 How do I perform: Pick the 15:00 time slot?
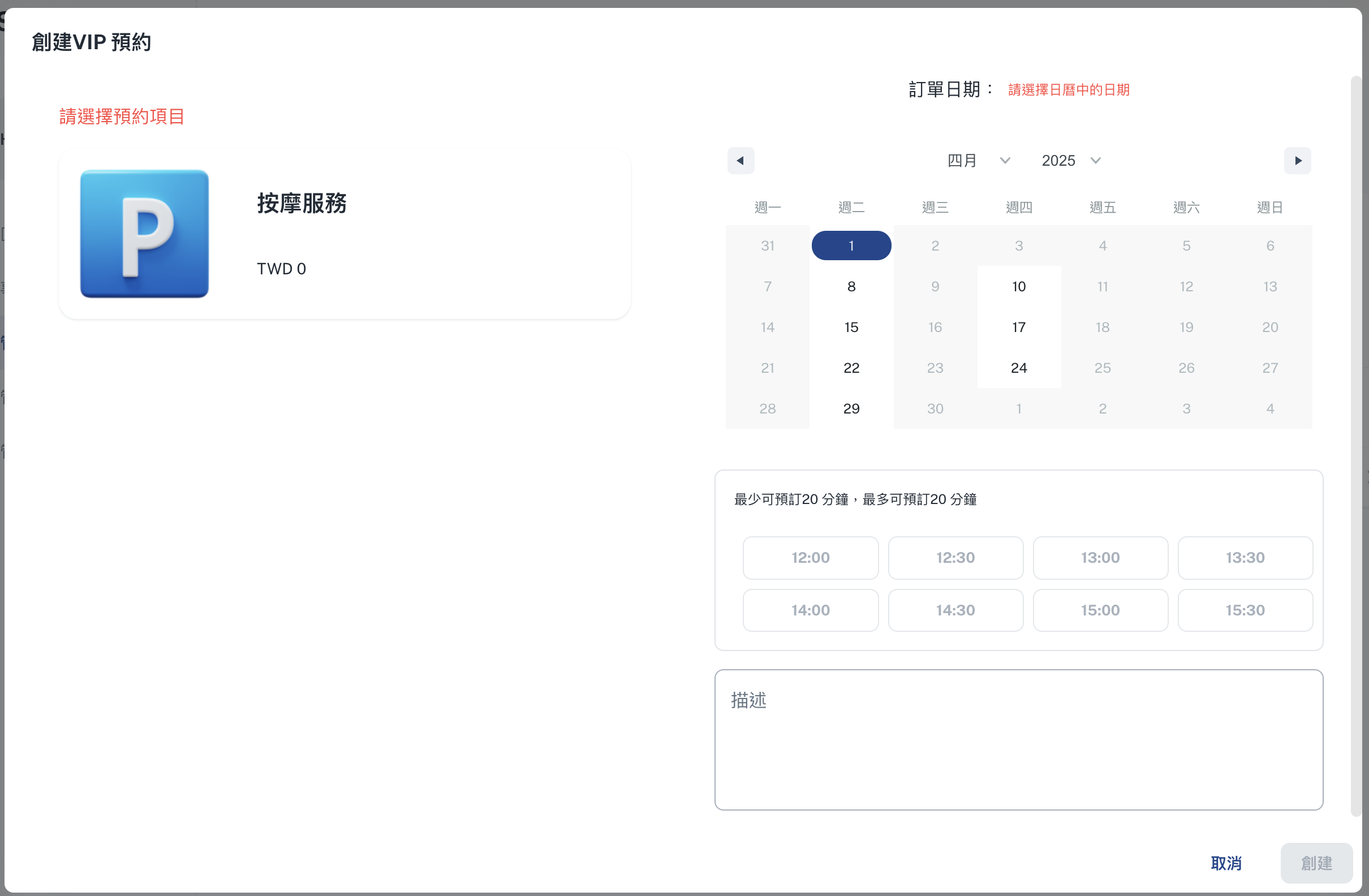[x=1100, y=610]
